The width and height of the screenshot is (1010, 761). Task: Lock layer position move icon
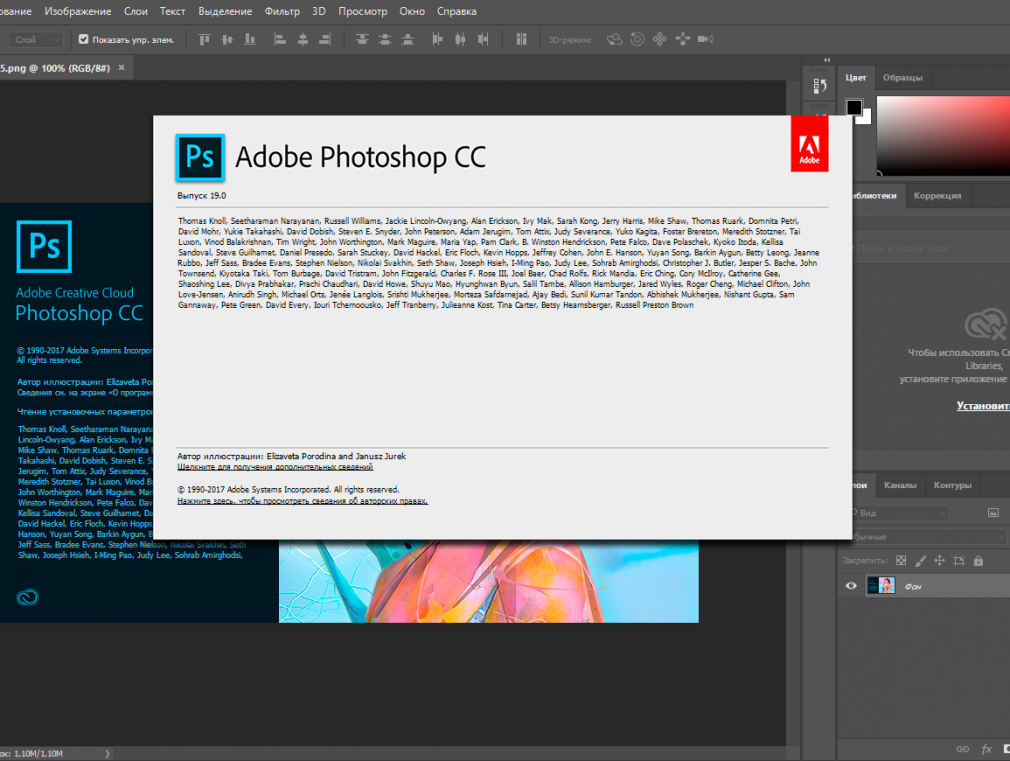939,561
